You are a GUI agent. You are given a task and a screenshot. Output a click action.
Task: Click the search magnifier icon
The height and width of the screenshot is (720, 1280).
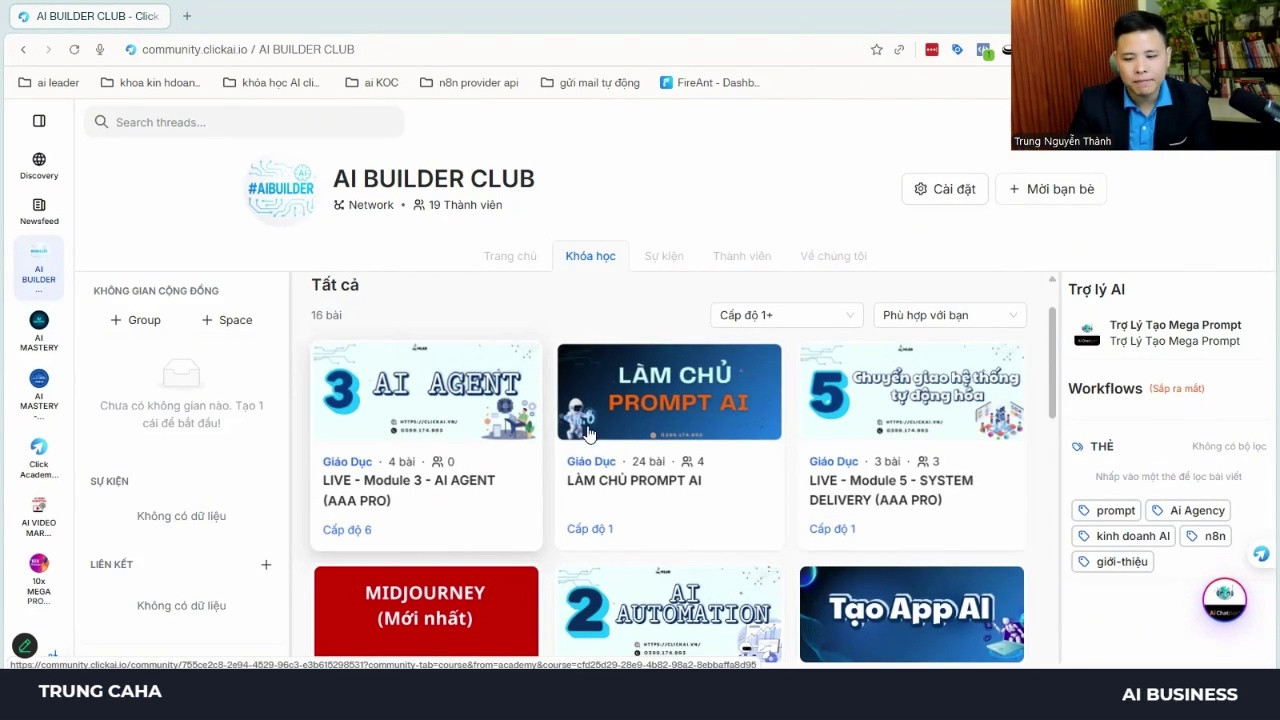[101, 122]
